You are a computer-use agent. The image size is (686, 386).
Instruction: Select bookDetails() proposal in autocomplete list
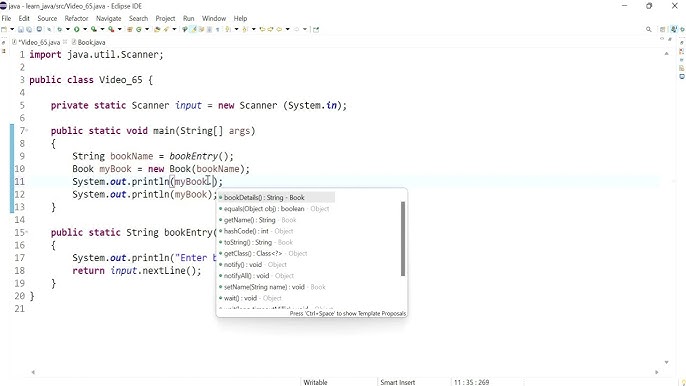click(276, 197)
